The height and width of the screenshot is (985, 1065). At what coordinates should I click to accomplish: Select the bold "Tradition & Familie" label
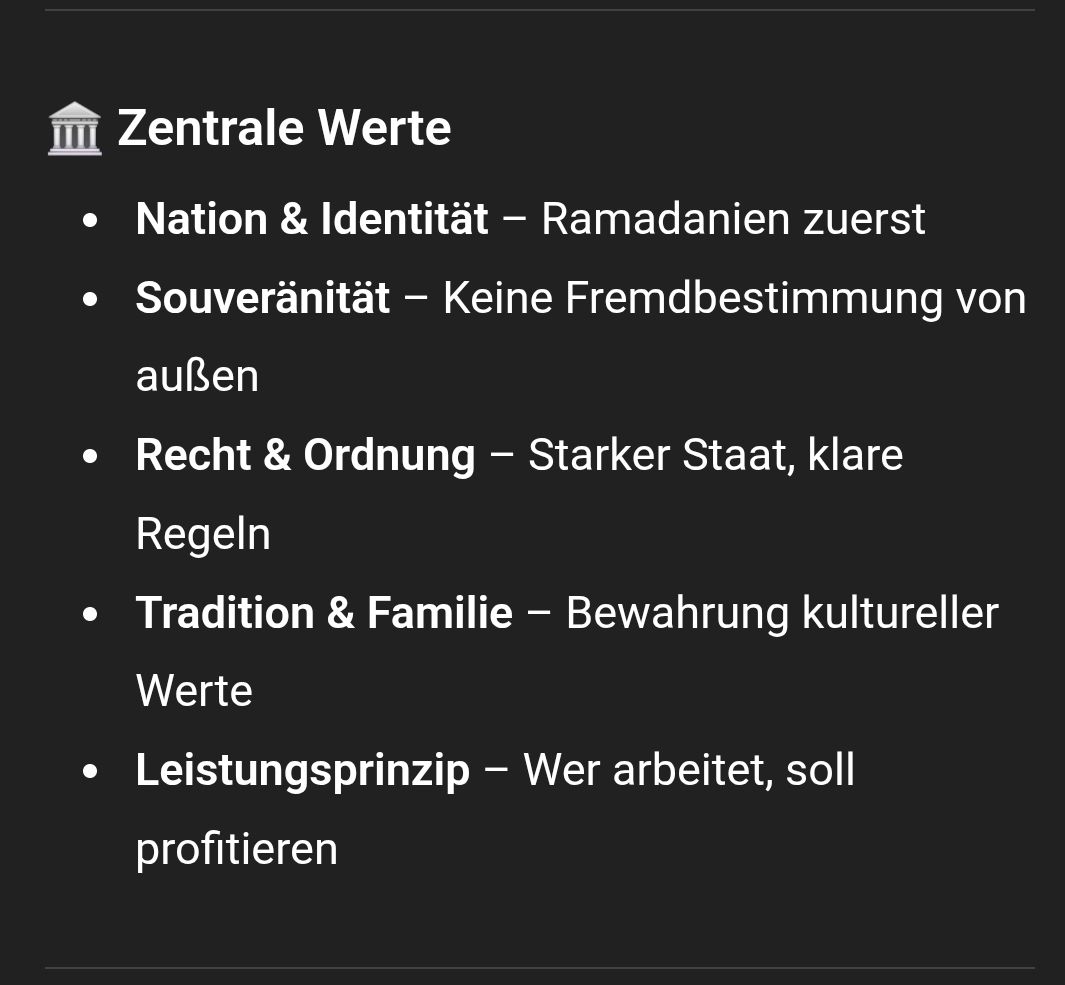[324, 613]
